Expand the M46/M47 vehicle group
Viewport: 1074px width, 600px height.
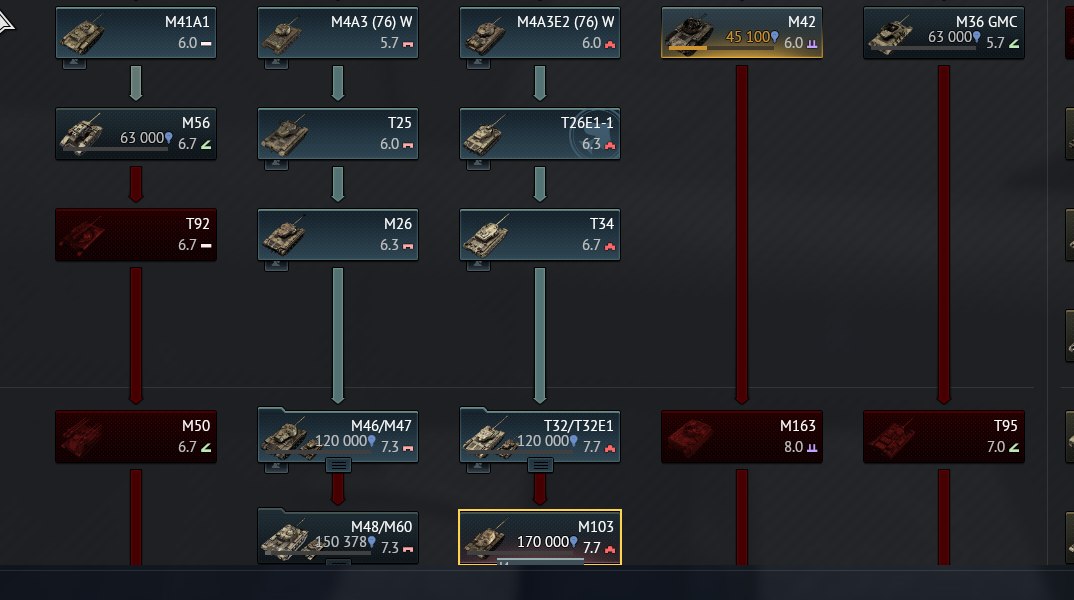point(338,466)
